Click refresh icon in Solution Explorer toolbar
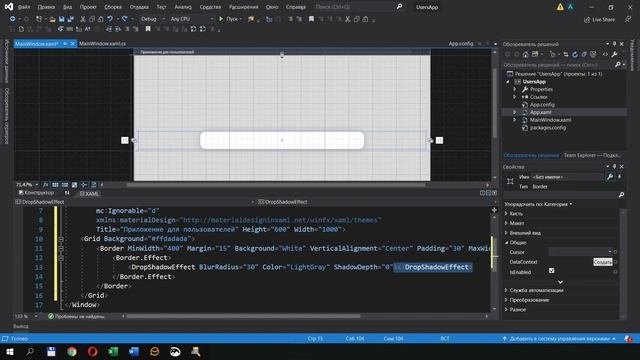This screenshot has height=360, width=640. (x=575, y=54)
